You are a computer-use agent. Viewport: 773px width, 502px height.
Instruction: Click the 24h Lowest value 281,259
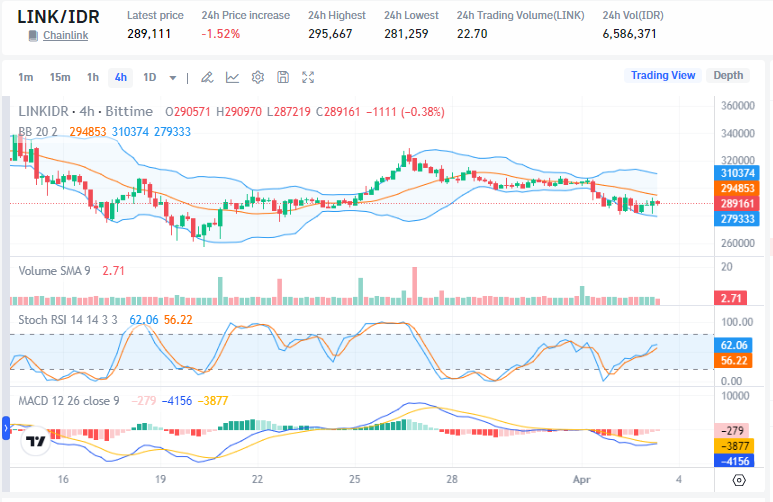406,34
